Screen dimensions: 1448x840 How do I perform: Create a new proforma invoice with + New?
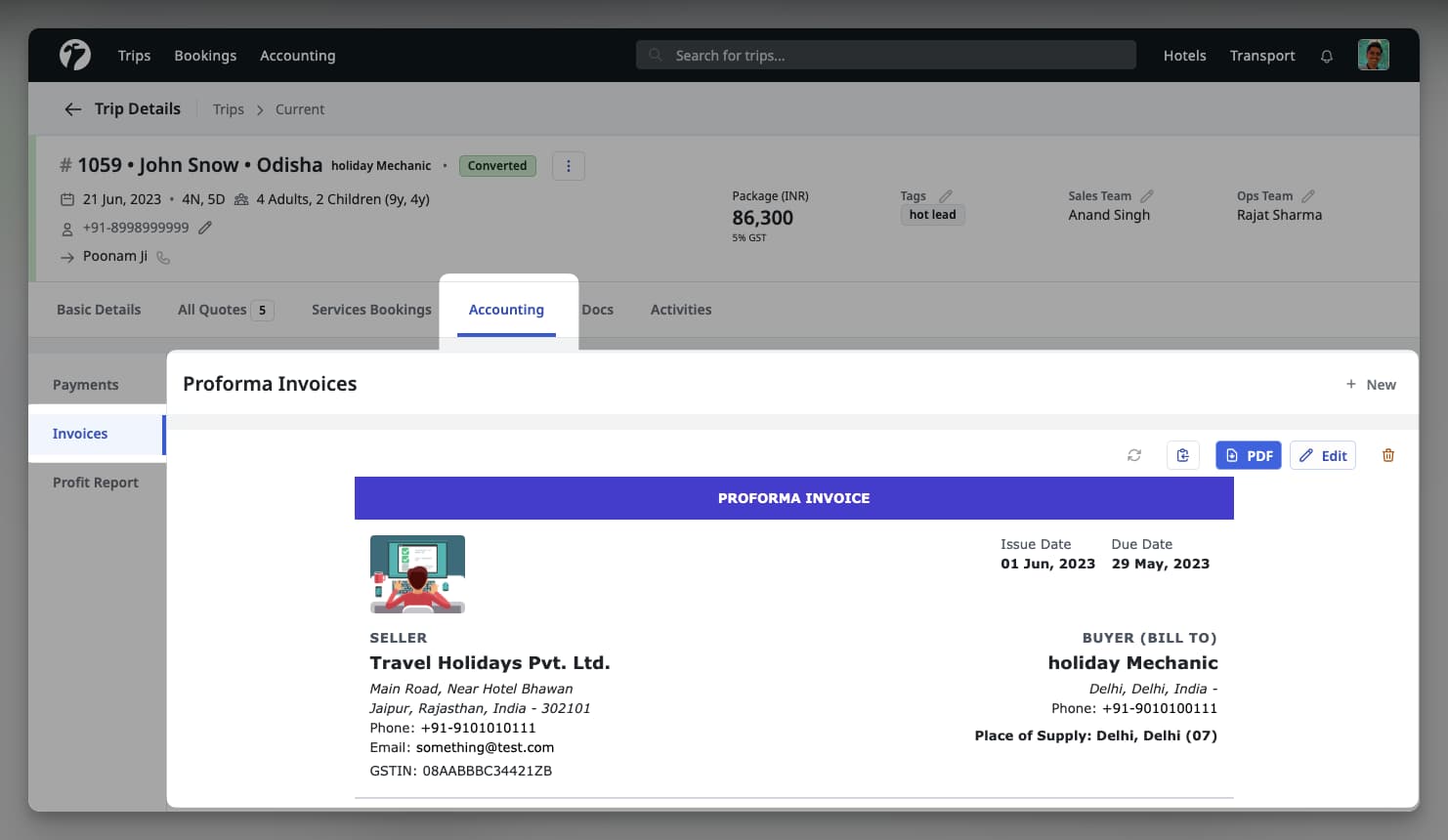coord(1371,384)
